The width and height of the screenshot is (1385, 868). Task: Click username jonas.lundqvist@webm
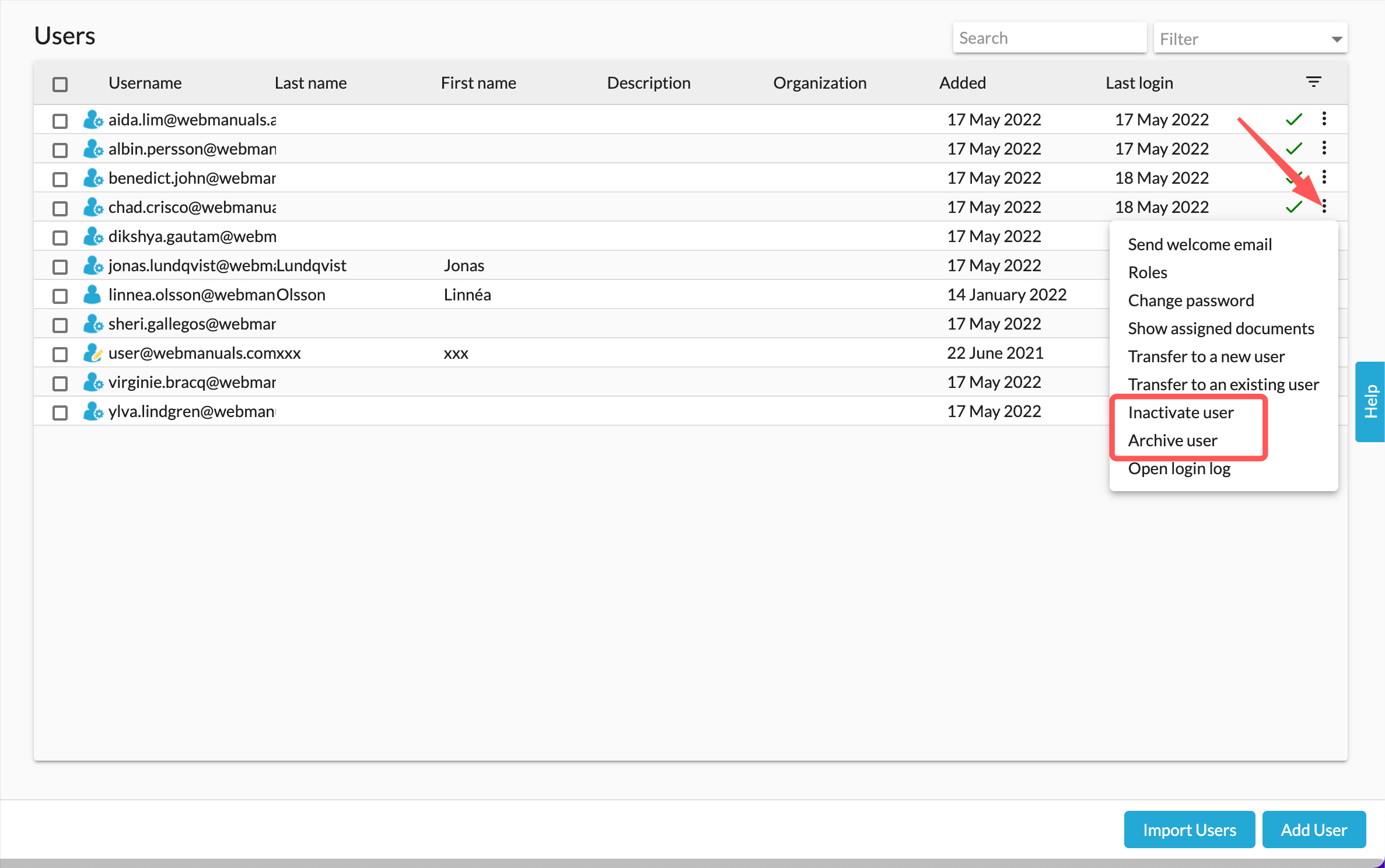coord(192,265)
